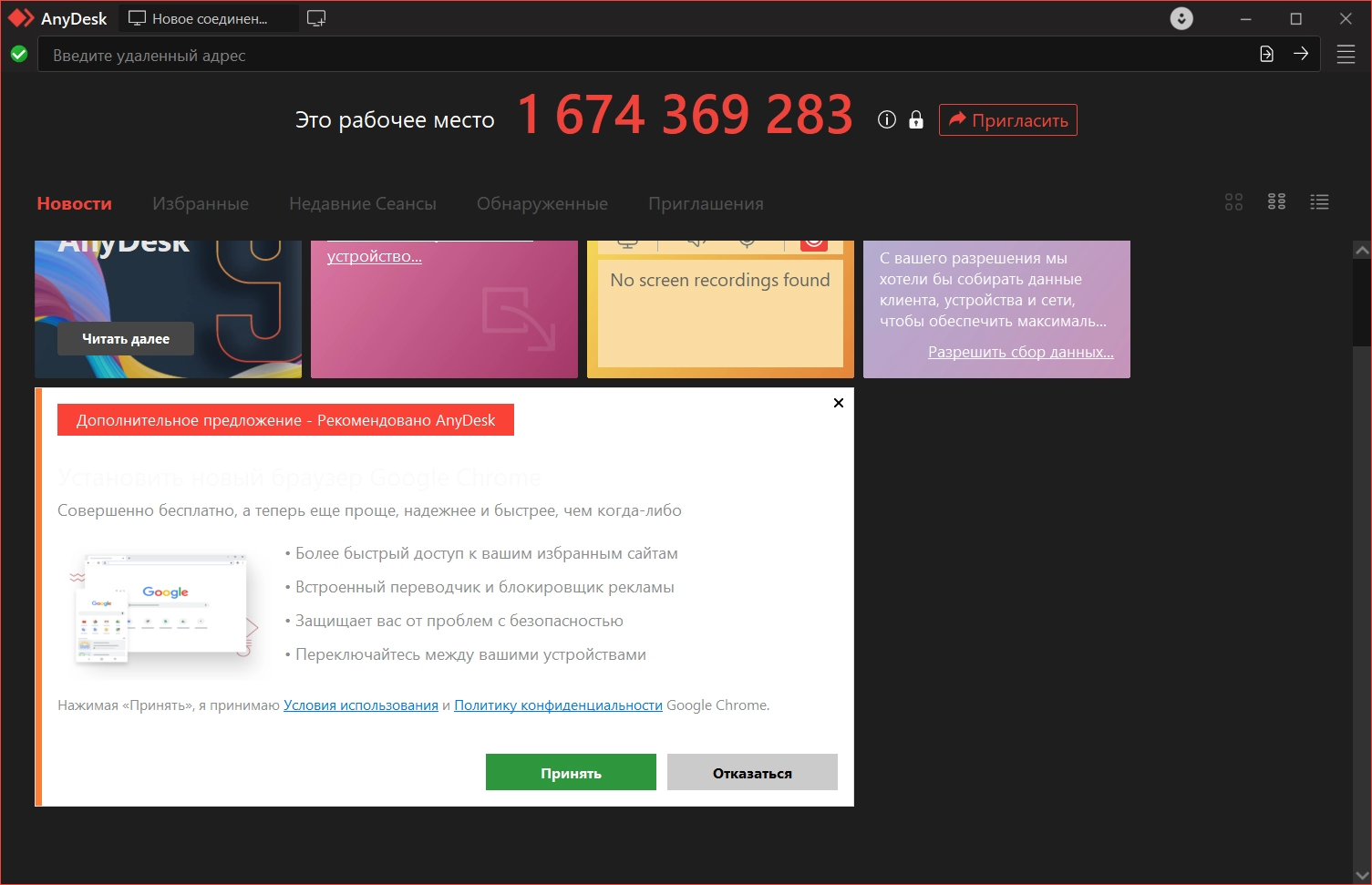
Task: Select the Новое соединение session tab
Action: click(x=209, y=18)
